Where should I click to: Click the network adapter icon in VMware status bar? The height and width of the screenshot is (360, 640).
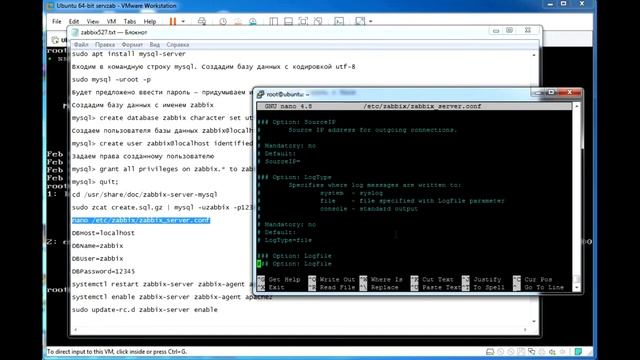coord(531,351)
